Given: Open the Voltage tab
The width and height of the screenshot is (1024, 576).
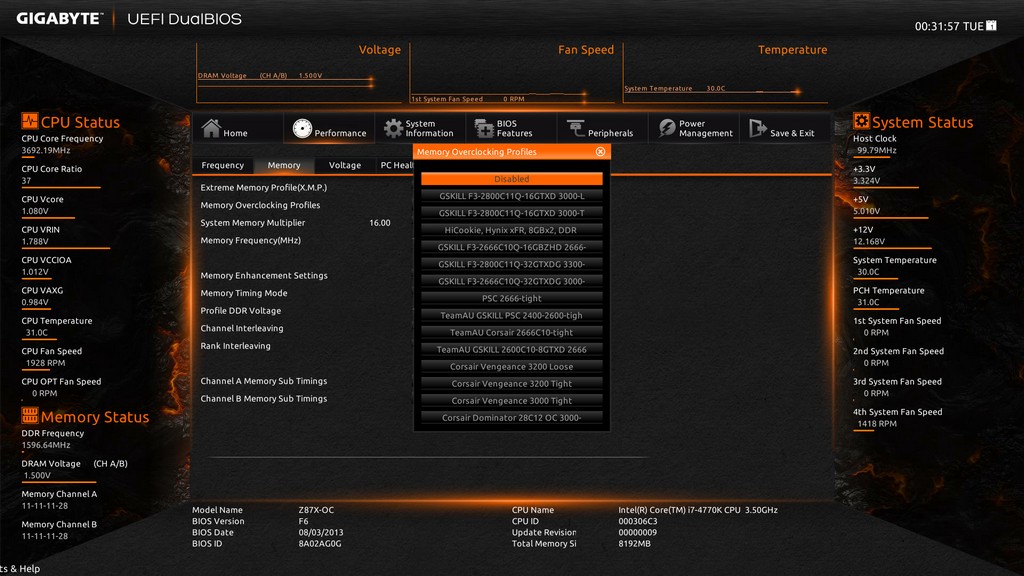Looking at the screenshot, I should point(345,165).
